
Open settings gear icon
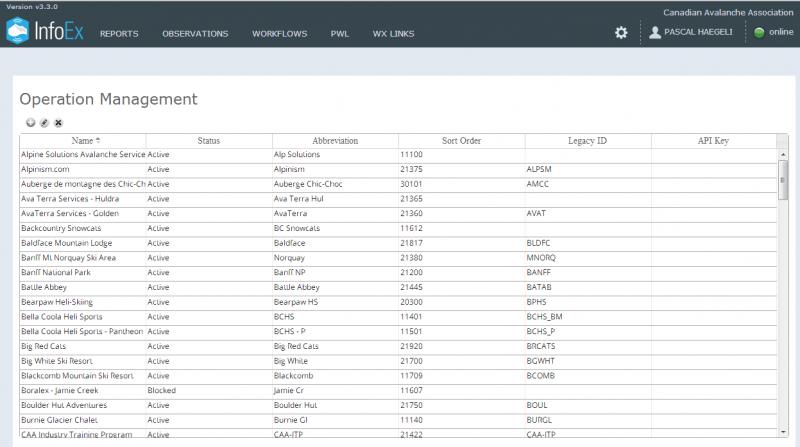pos(621,33)
